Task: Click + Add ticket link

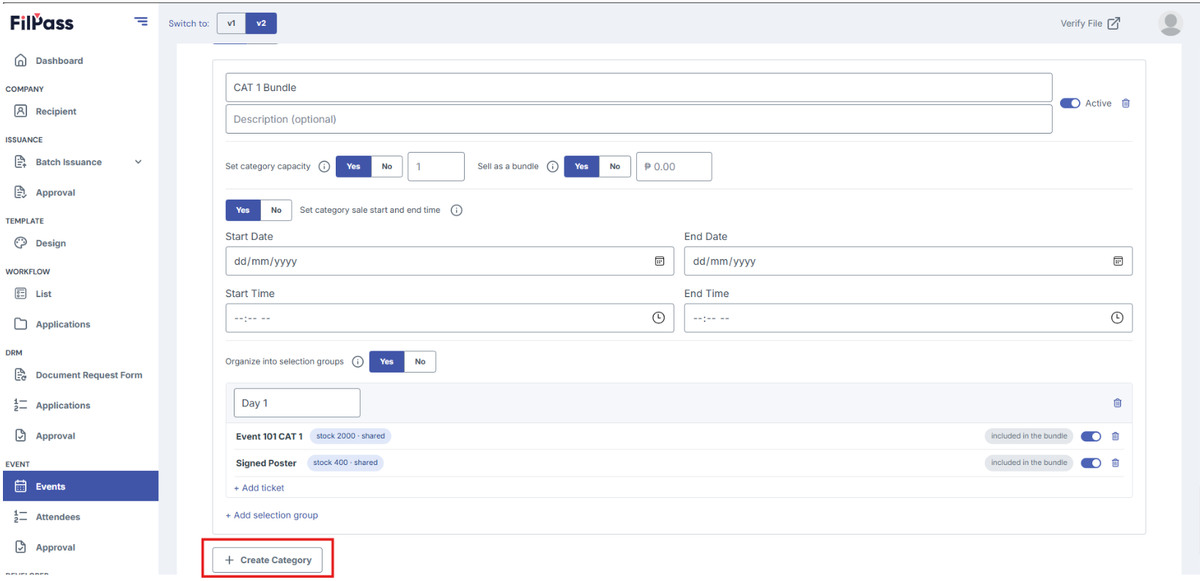Action: tap(259, 488)
